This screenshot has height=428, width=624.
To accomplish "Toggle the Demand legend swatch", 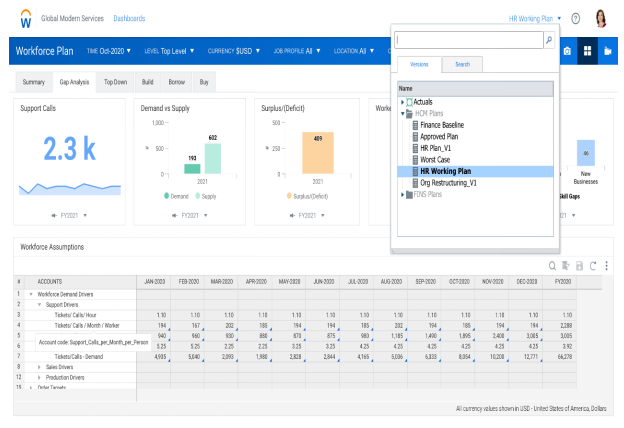I will point(166,196).
